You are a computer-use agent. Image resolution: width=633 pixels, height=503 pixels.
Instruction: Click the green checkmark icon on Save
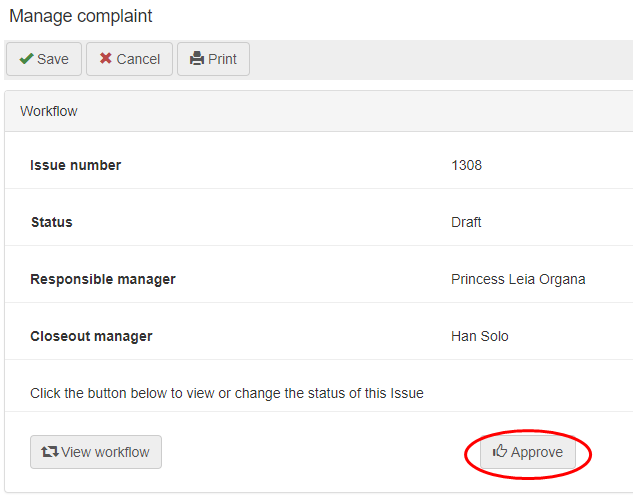(x=26, y=59)
